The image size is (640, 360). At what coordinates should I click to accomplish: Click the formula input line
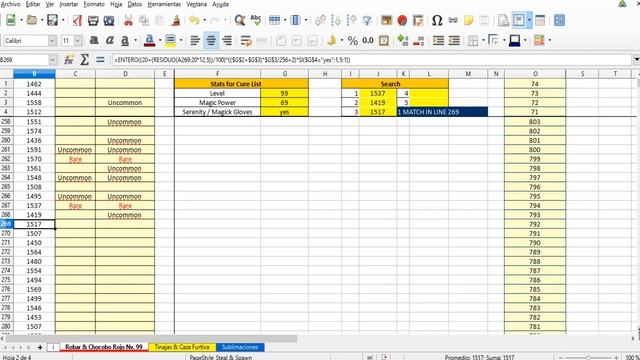tap(372, 60)
